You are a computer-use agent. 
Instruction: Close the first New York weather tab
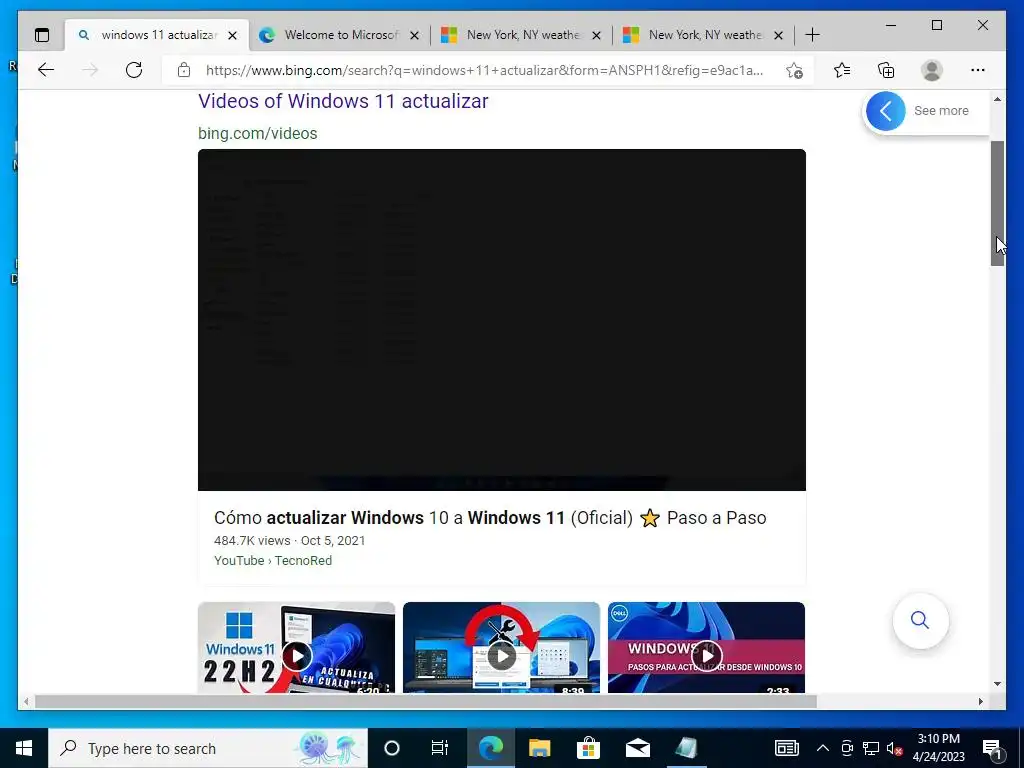pos(596,35)
